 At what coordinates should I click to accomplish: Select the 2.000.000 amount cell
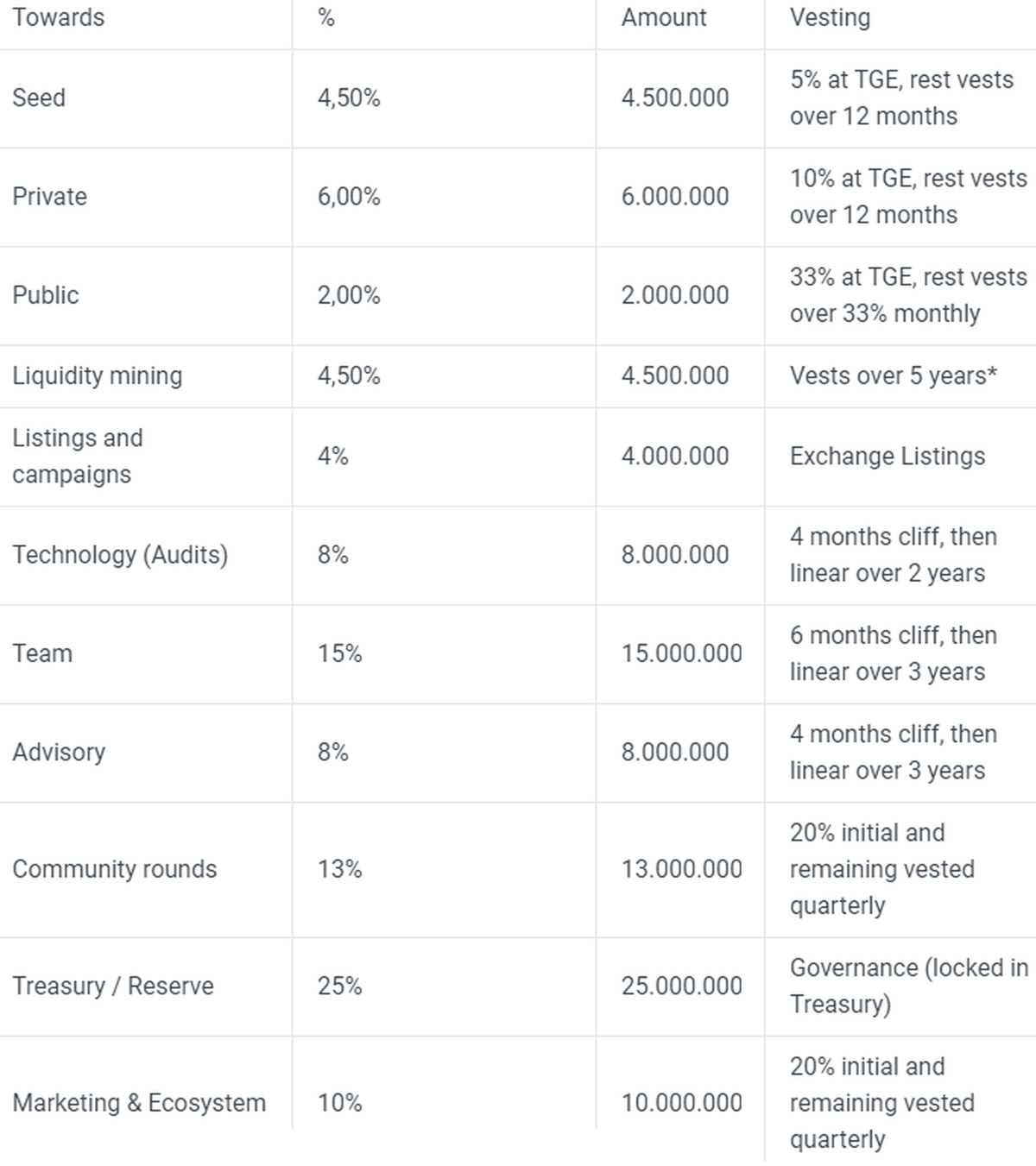coord(675,295)
